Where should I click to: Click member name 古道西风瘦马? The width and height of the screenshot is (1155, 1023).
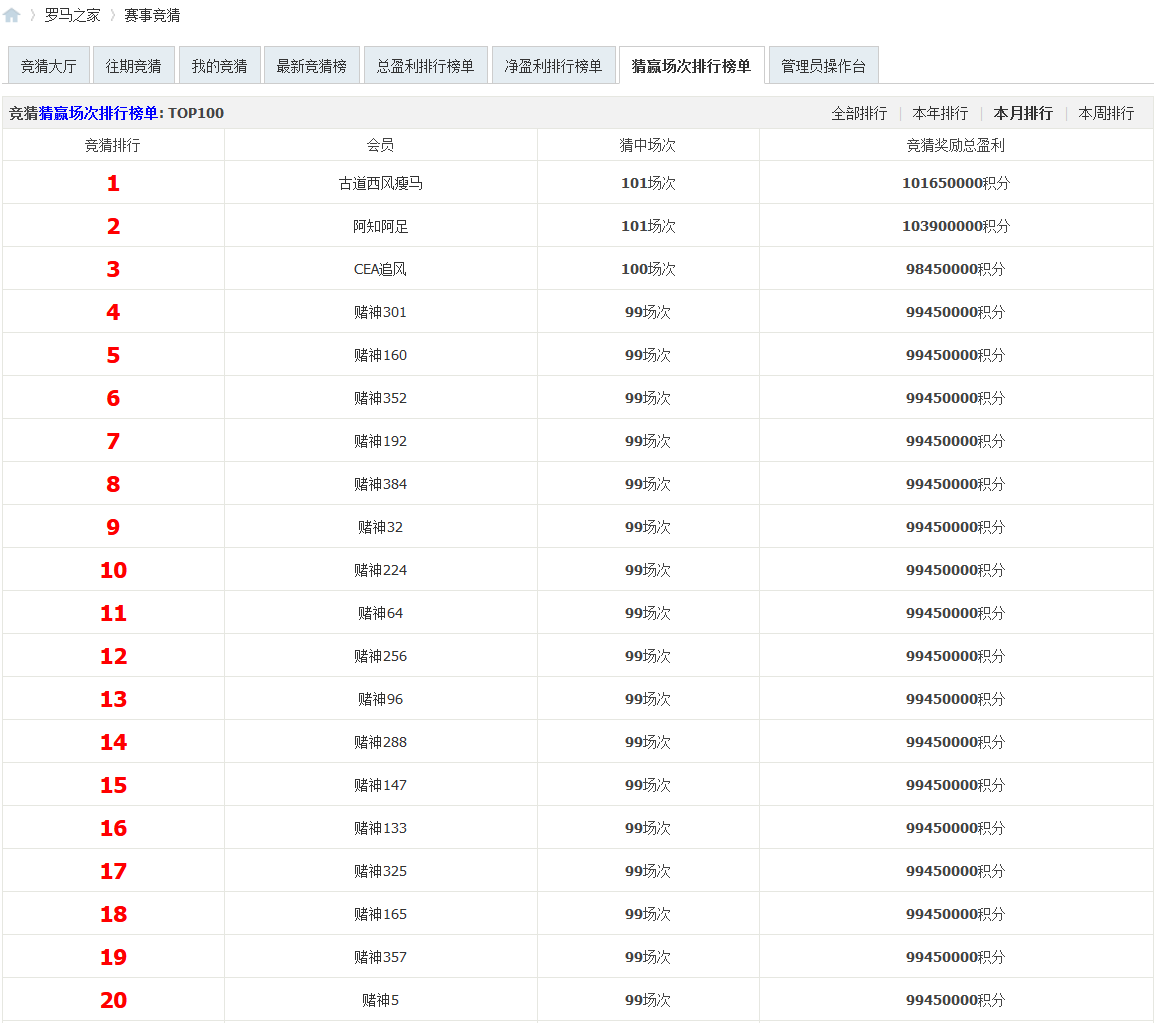tap(380, 183)
